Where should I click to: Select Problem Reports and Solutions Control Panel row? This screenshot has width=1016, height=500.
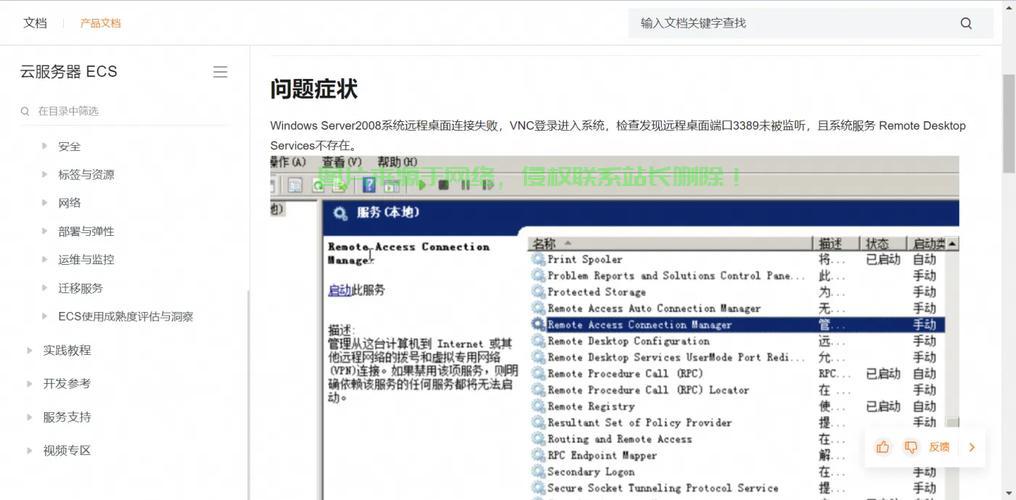pos(737,276)
